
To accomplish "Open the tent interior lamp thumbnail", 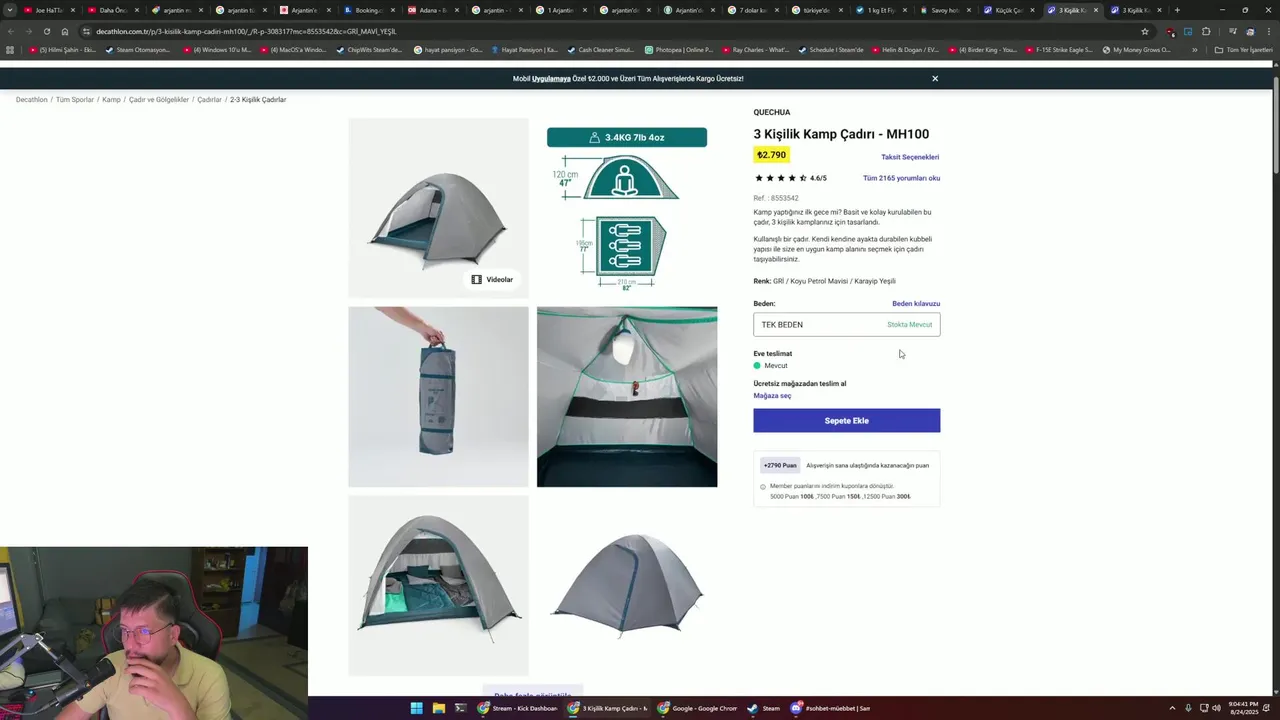I will pyautogui.click(x=627, y=397).
